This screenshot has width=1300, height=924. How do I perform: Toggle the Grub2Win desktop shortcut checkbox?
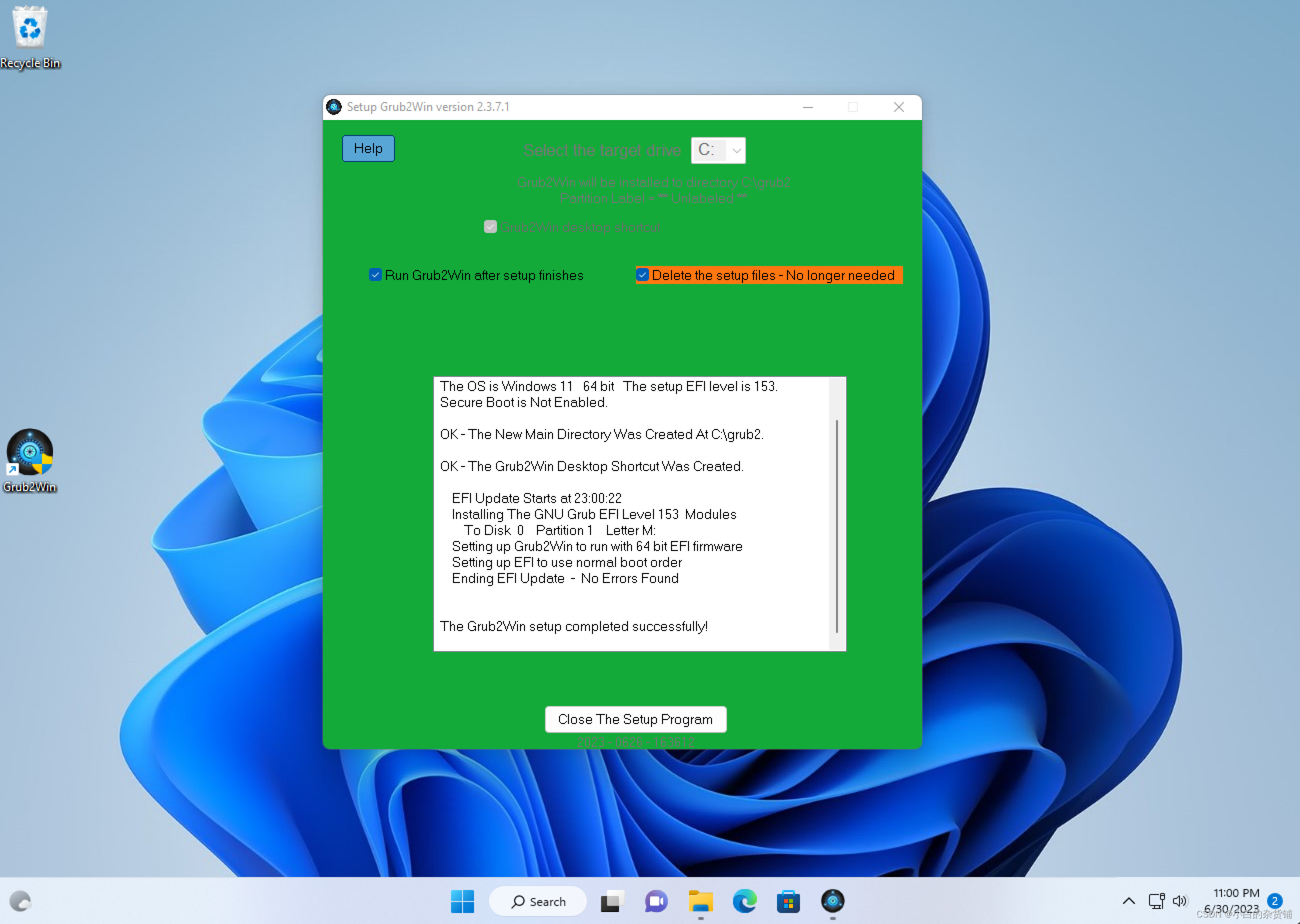(490, 226)
